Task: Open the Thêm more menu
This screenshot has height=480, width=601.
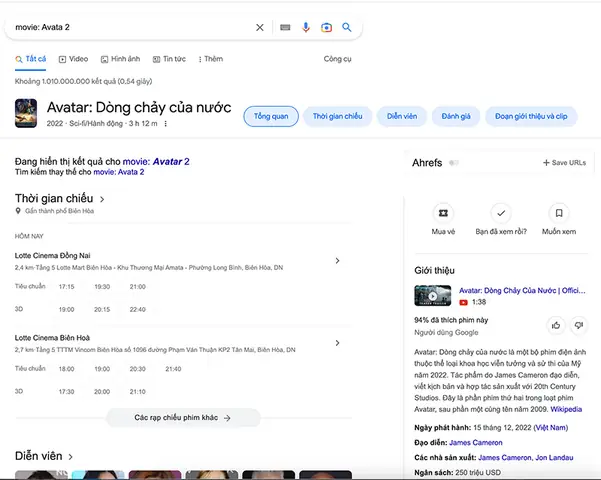Action: (x=210, y=59)
